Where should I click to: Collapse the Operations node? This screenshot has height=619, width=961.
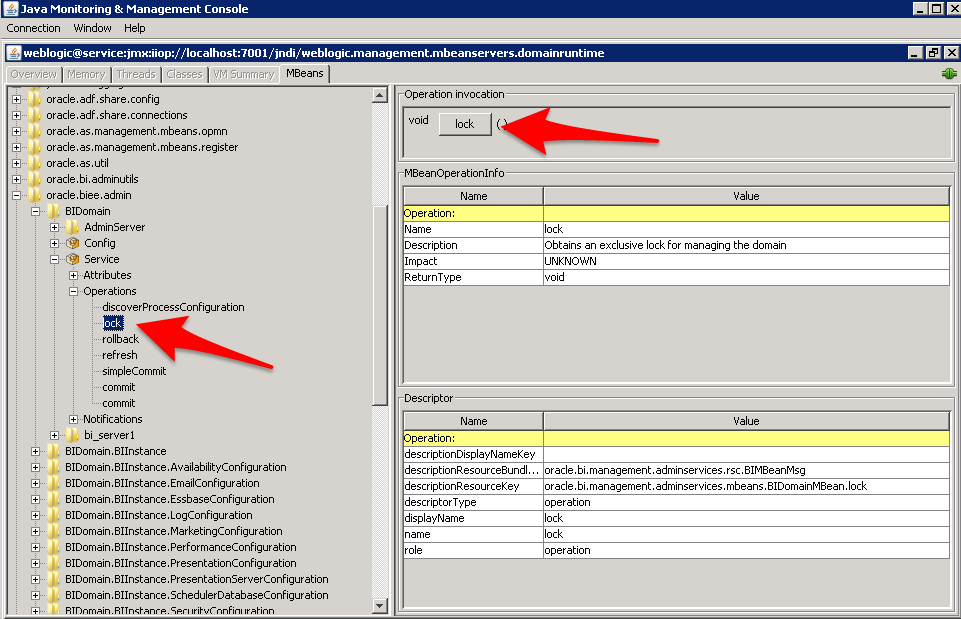[74, 291]
